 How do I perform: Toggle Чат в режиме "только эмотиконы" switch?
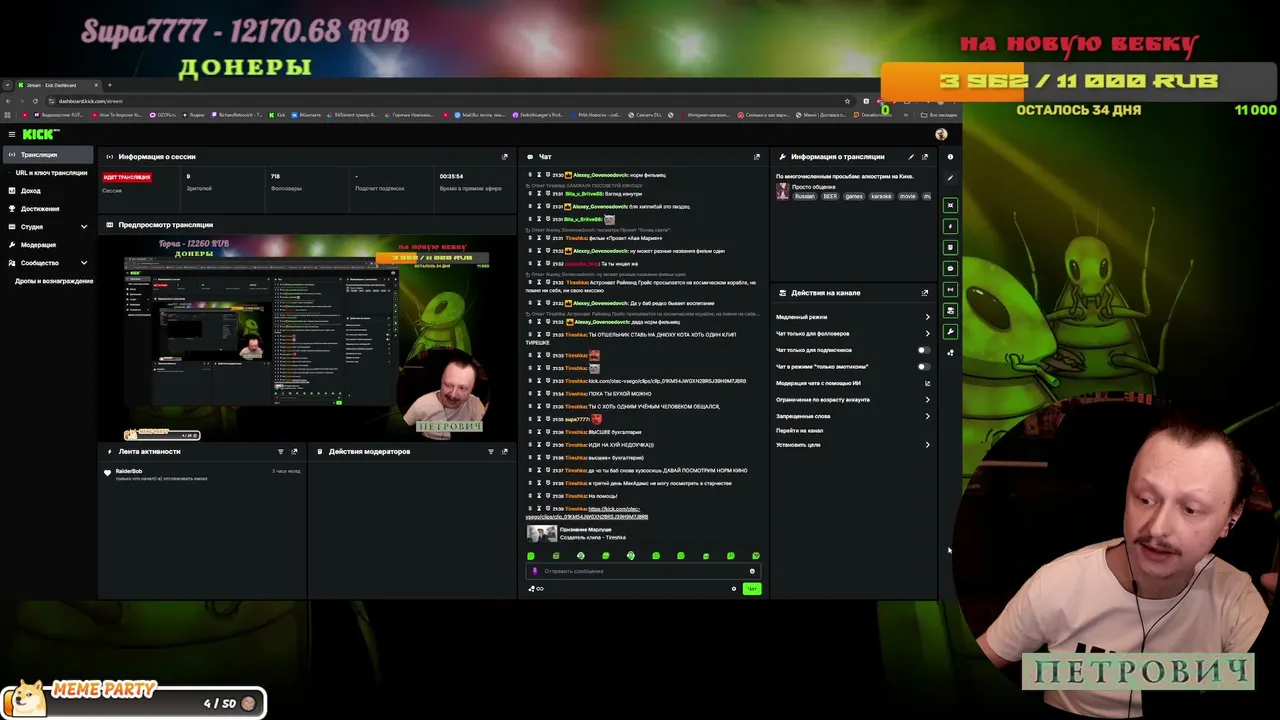(923, 367)
